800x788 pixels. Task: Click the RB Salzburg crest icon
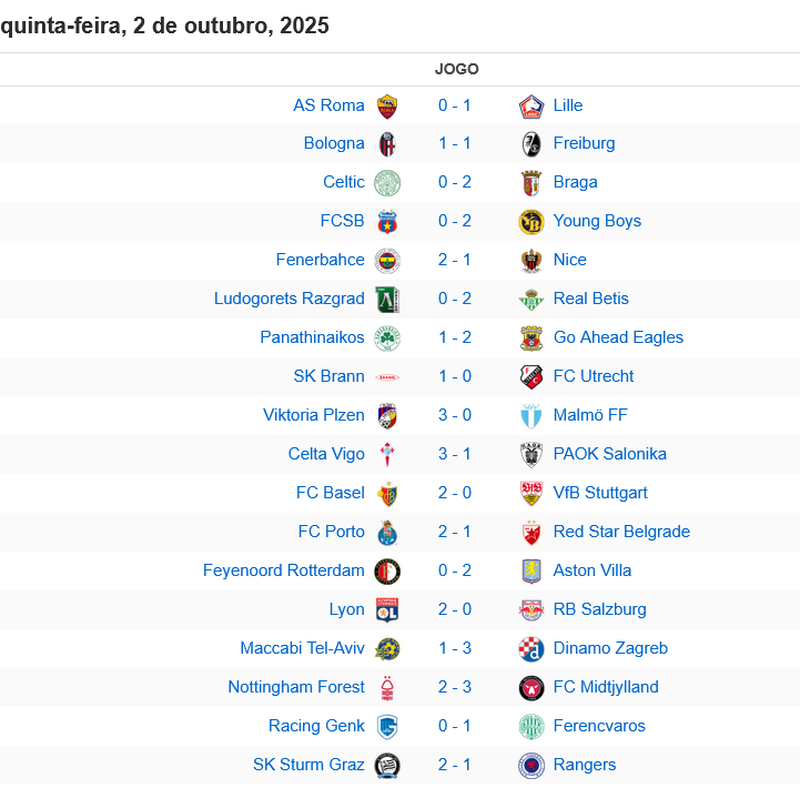click(531, 610)
